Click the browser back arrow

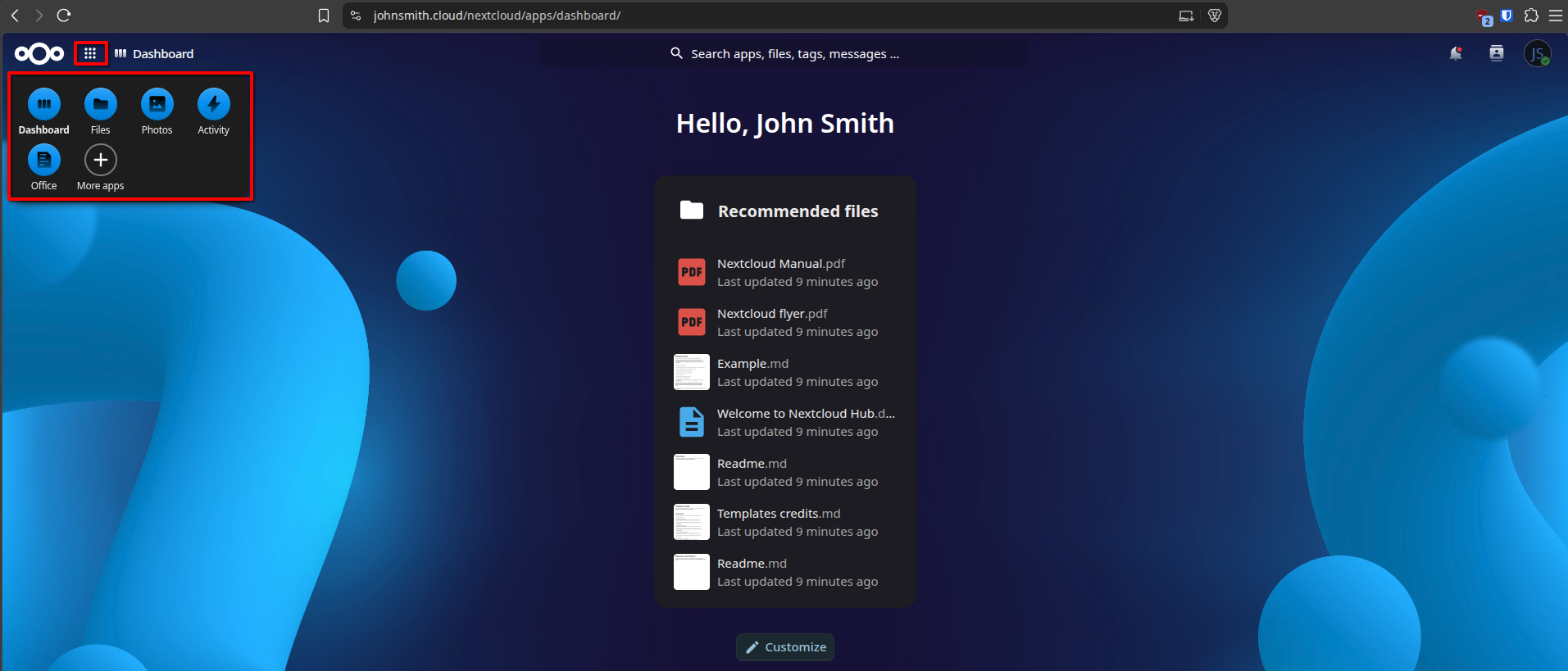15,16
